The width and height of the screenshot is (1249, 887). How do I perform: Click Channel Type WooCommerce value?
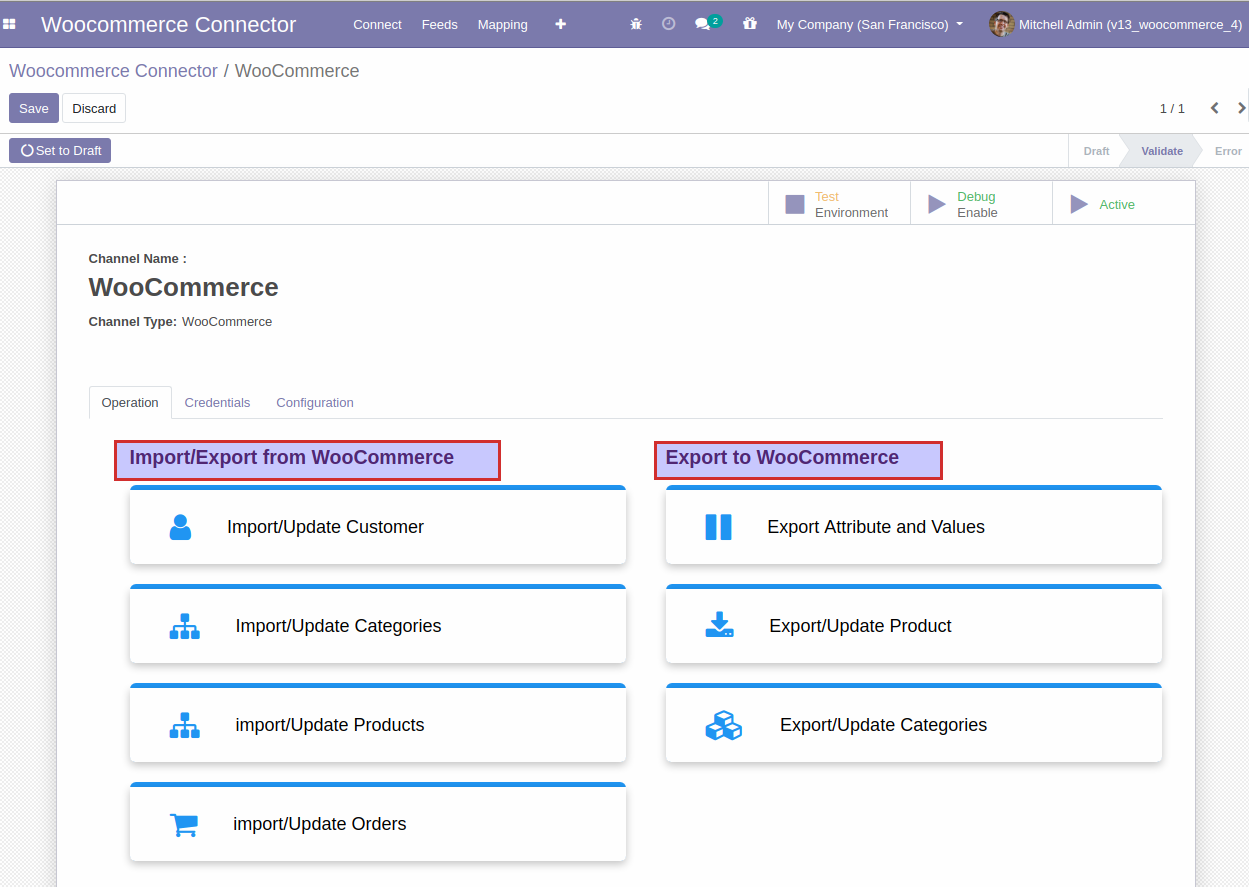pos(227,322)
